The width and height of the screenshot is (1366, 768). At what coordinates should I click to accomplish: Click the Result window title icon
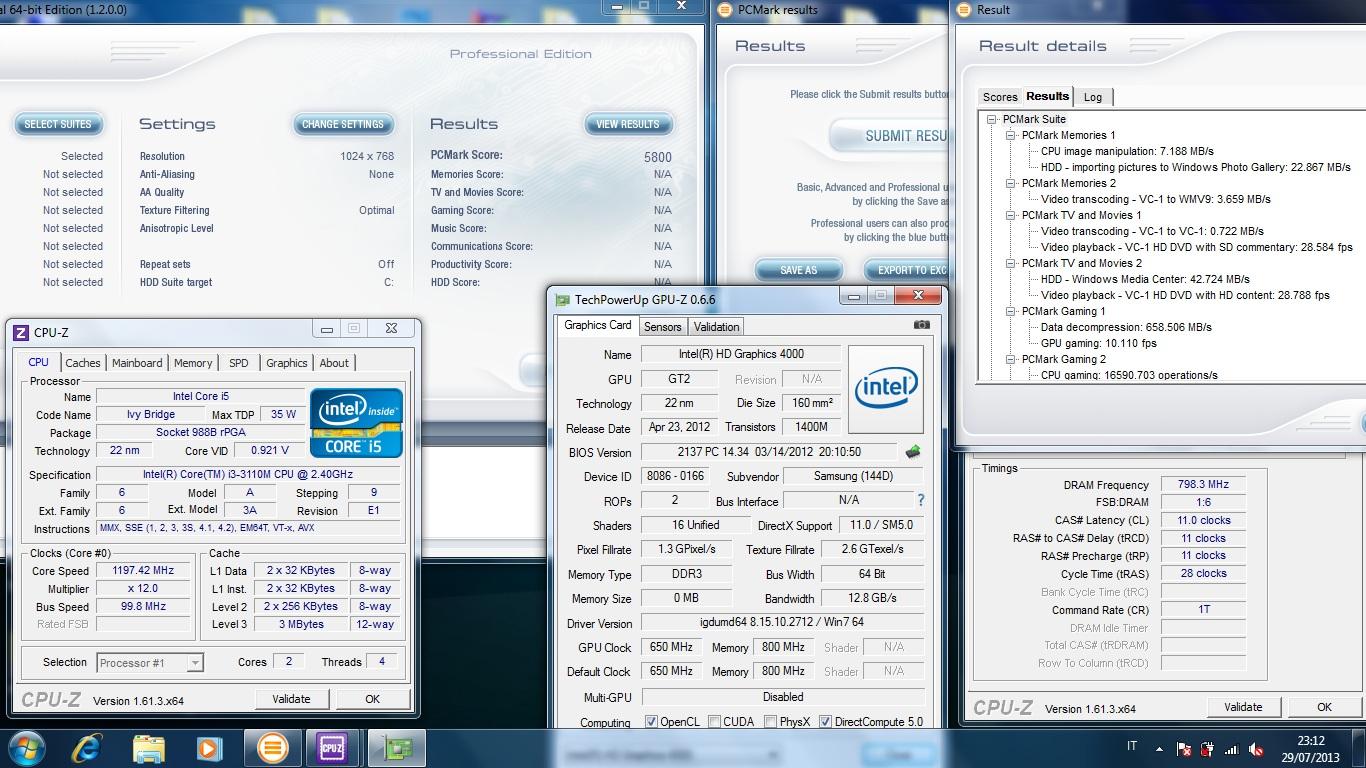(x=964, y=10)
